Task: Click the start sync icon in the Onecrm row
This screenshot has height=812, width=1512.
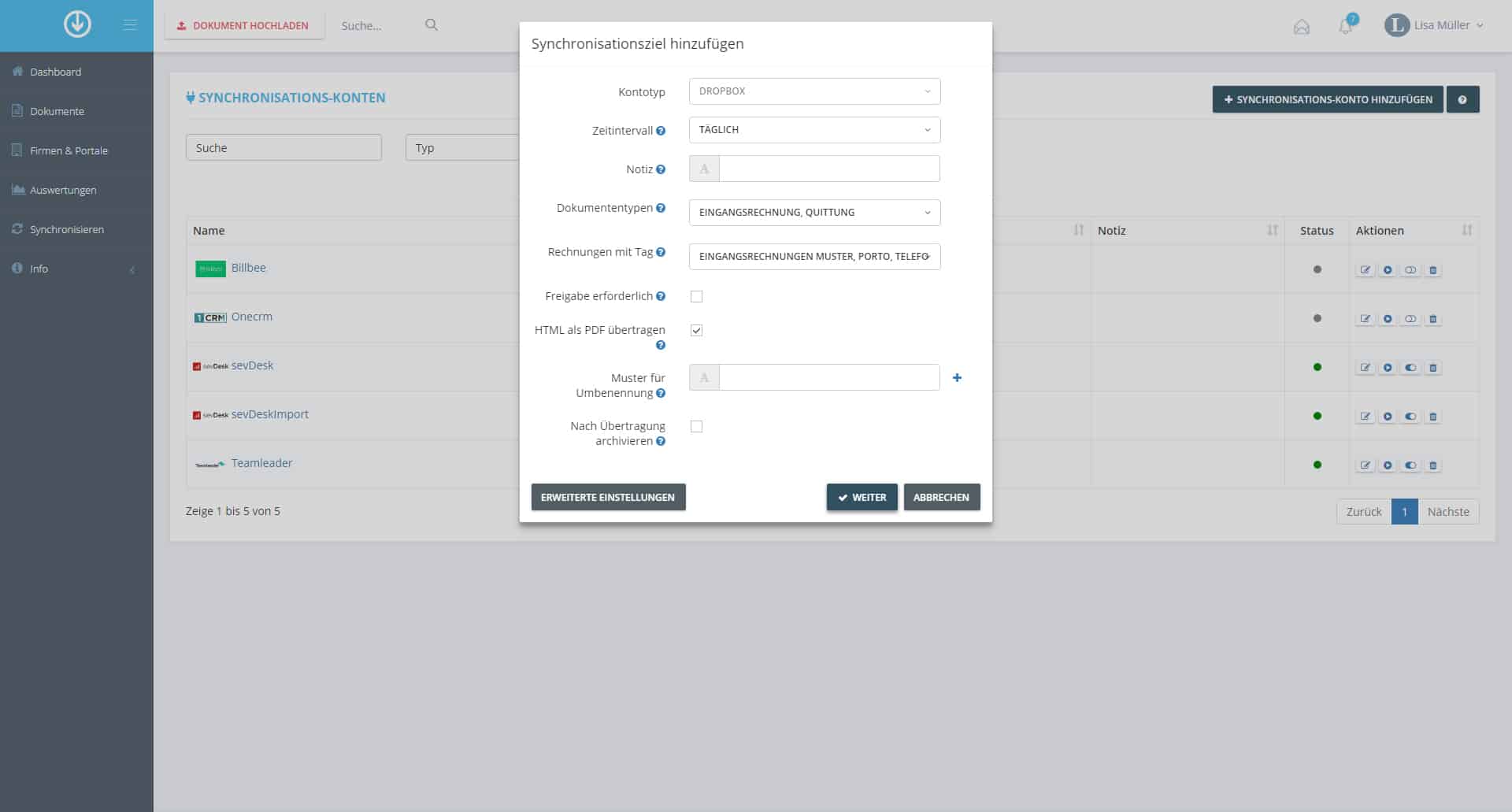Action: click(x=1388, y=319)
